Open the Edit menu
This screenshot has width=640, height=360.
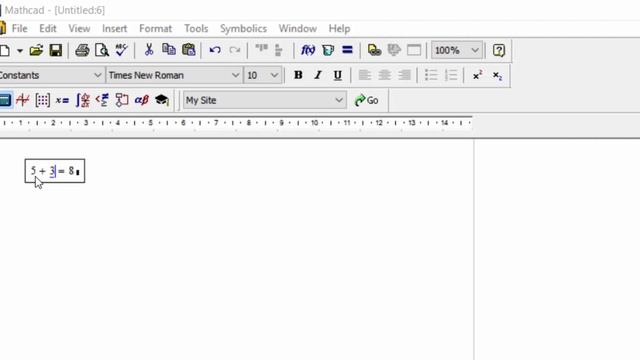tap(48, 29)
